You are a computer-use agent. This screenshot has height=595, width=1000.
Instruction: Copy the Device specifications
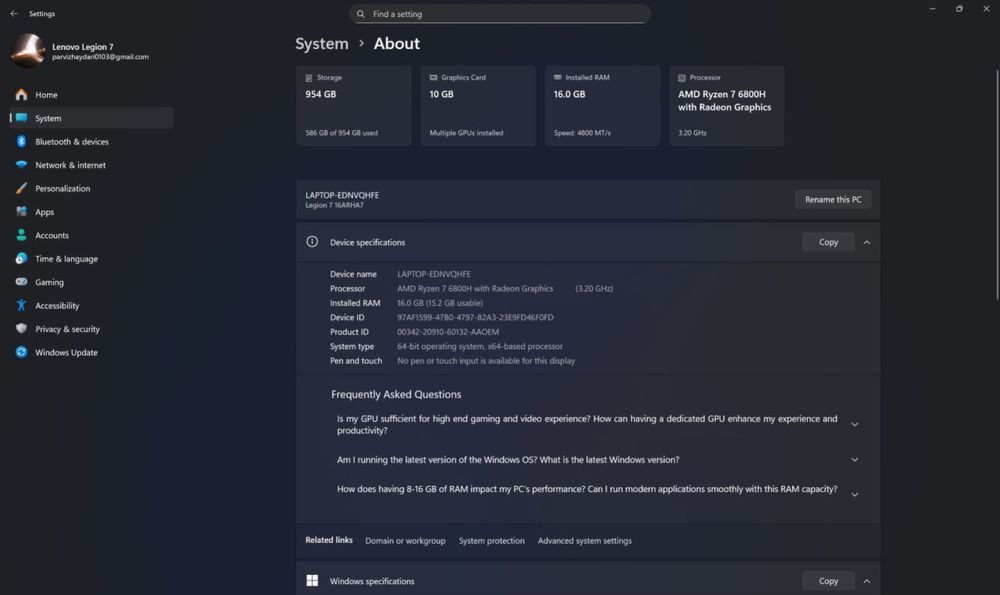[828, 242]
